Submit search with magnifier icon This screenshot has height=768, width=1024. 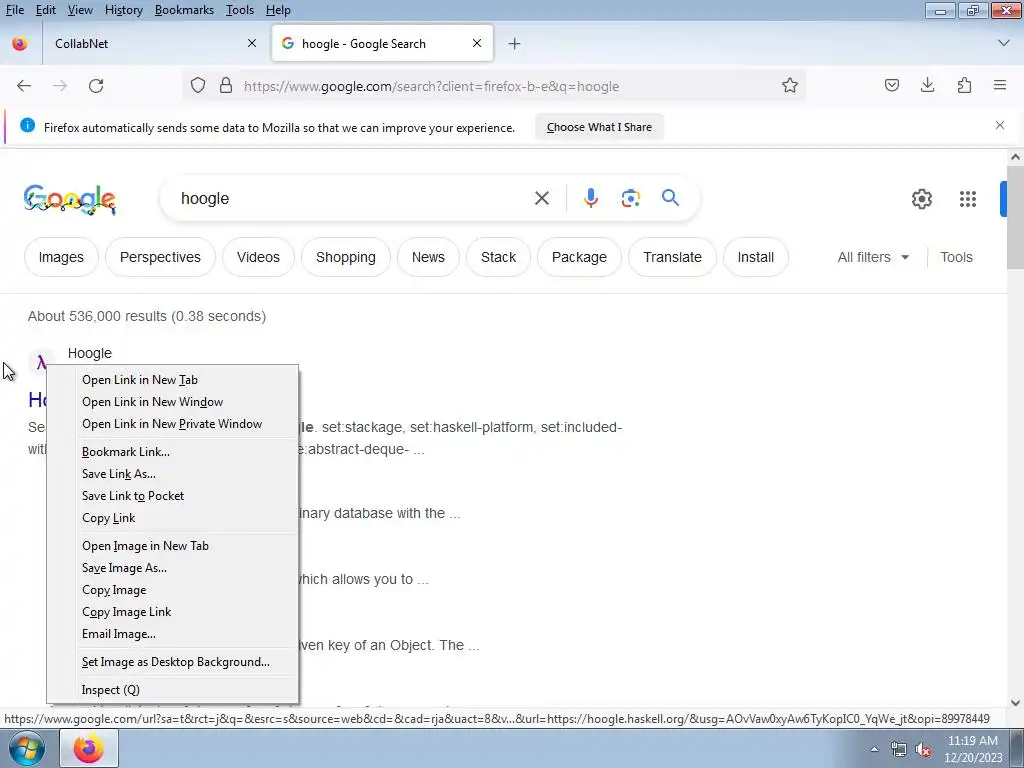[x=670, y=198]
